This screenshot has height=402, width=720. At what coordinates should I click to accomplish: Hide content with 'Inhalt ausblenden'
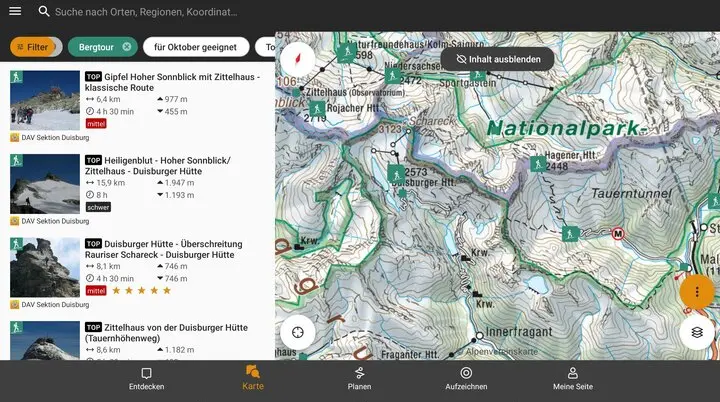497,59
